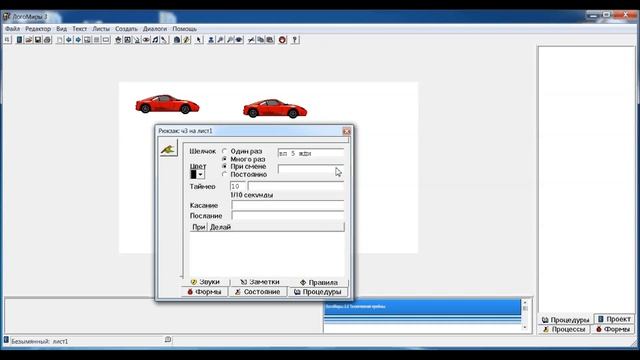640x360 pixels.
Task: Switch to the Состояние tab in backpack
Action: point(258,292)
